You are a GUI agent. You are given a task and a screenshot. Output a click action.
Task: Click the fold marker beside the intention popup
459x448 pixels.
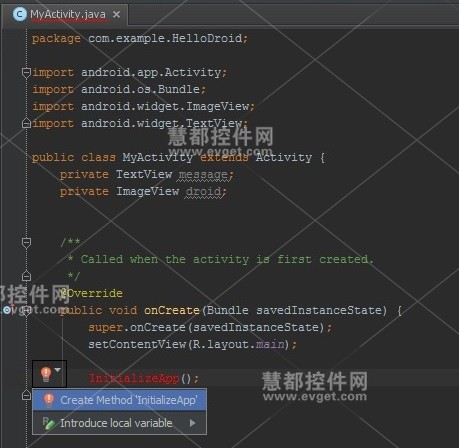[x=26, y=396]
